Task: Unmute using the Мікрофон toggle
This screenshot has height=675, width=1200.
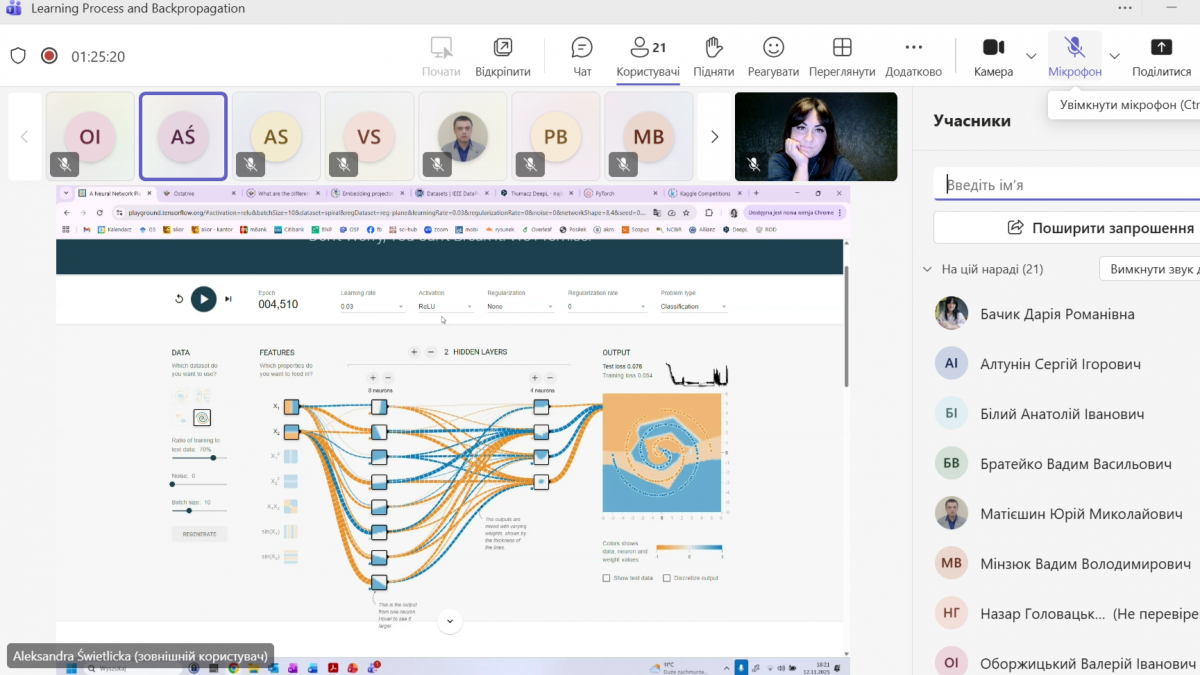Action: (x=1074, y=56)
